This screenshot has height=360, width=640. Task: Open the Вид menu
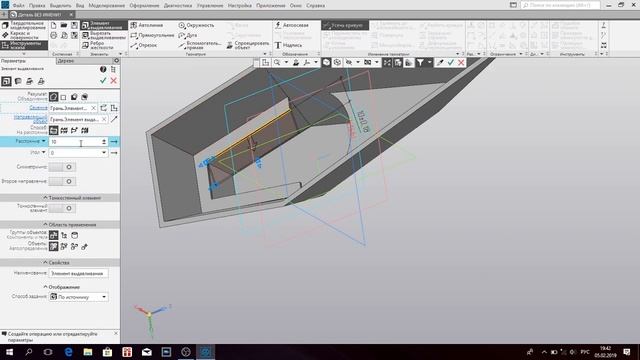(x=80, y=6)
